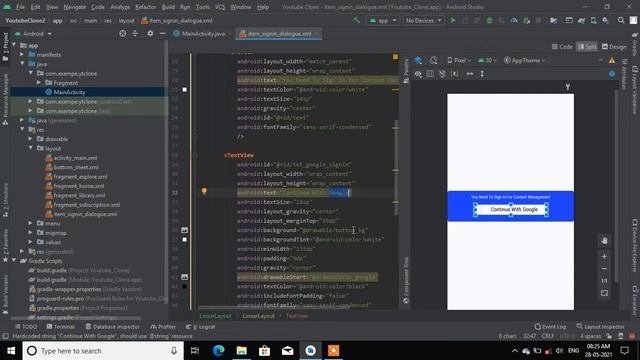Open the Logcat tool window

click(x=201, y=327)
